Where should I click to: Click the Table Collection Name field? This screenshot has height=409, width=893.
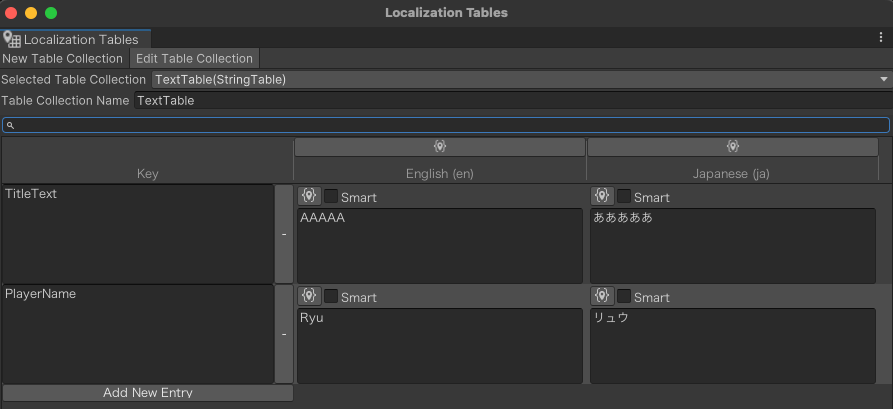click(x=510, y=101)
